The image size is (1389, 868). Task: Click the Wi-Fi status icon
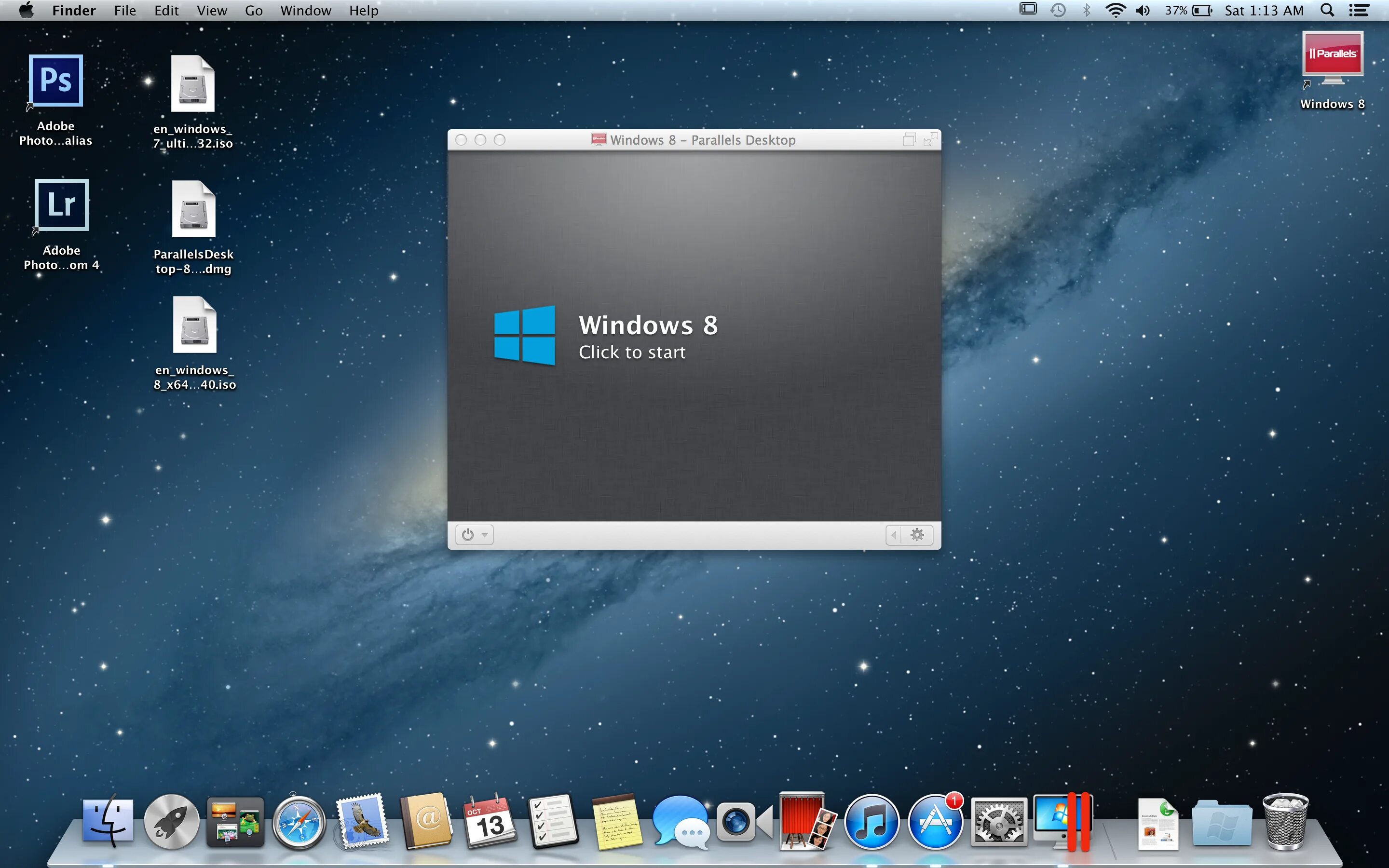[1115, 10]
